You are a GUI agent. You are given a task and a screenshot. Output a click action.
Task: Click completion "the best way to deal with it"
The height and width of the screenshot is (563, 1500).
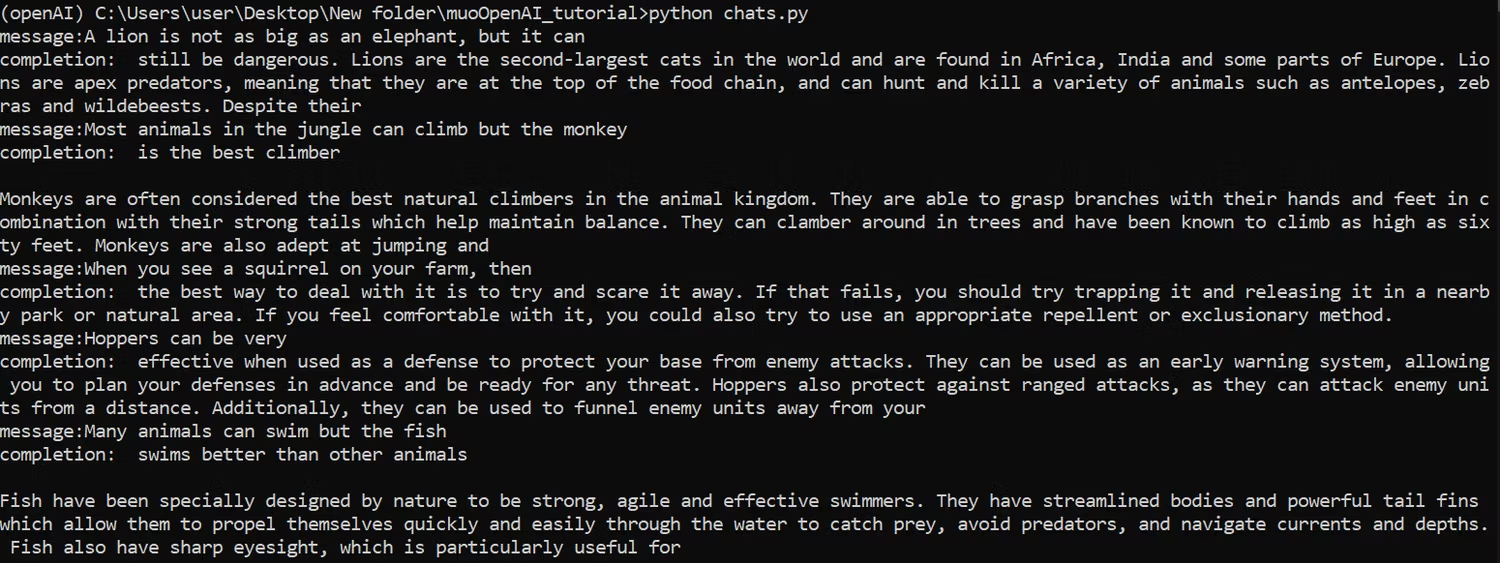tap(283, 292)
